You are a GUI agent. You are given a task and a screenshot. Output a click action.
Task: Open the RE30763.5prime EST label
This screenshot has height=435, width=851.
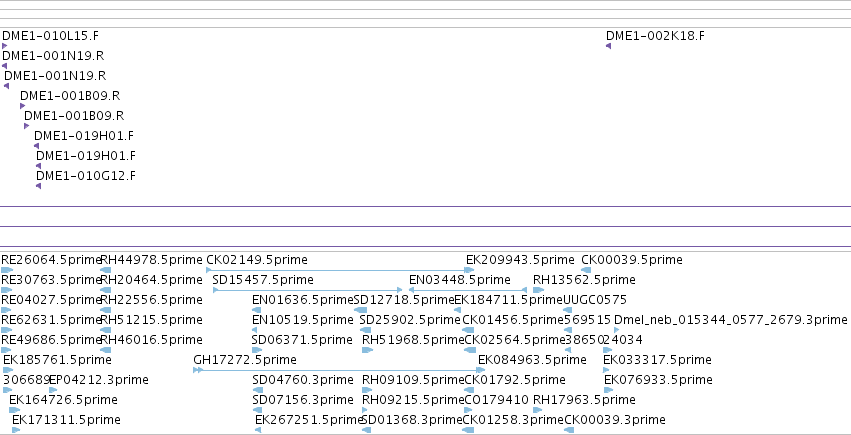pyautogui.click(x=51, y=280)
